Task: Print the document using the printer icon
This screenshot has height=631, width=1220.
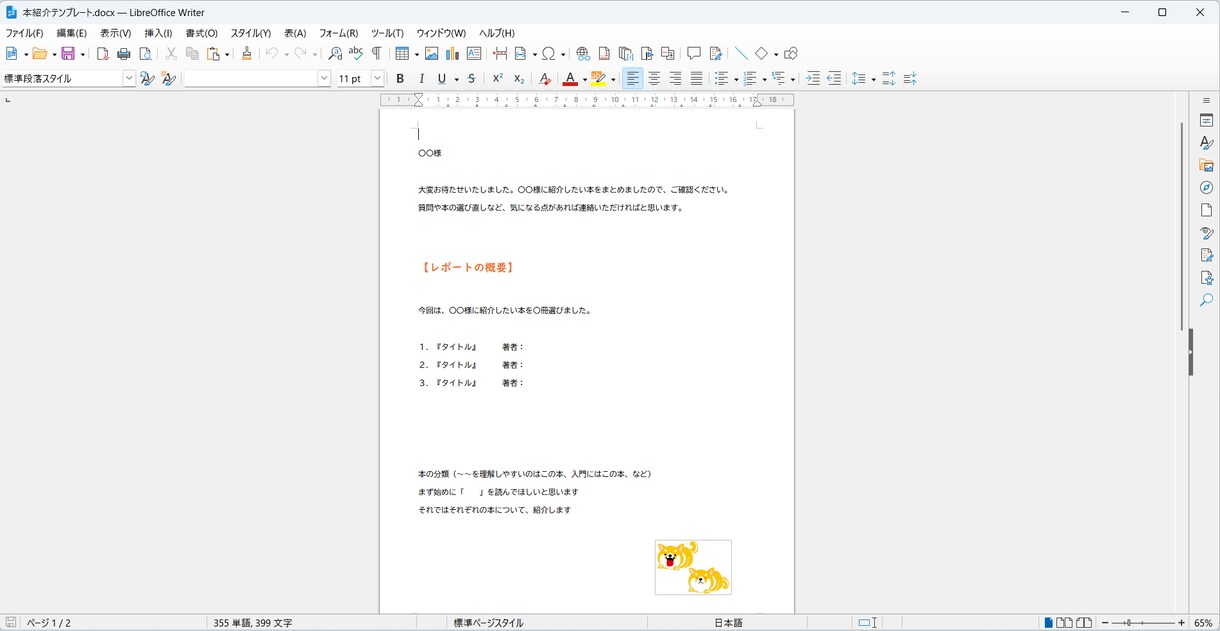Action: (124, 54)
